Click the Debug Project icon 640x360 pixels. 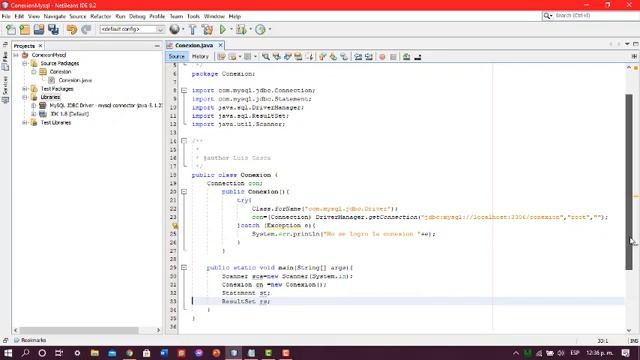click(x=241, y=29)
